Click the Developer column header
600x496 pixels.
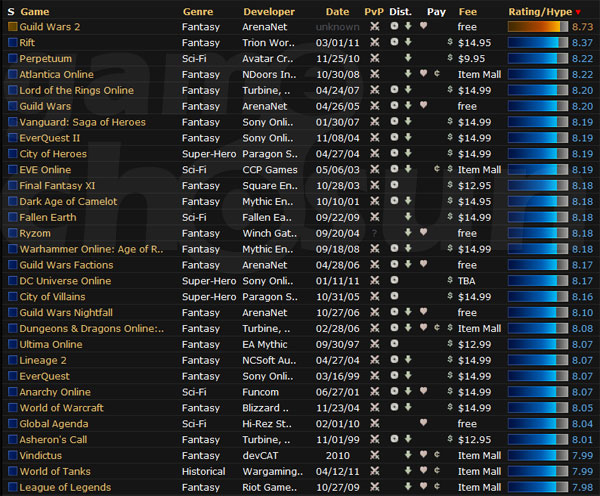tap(269, 11)
